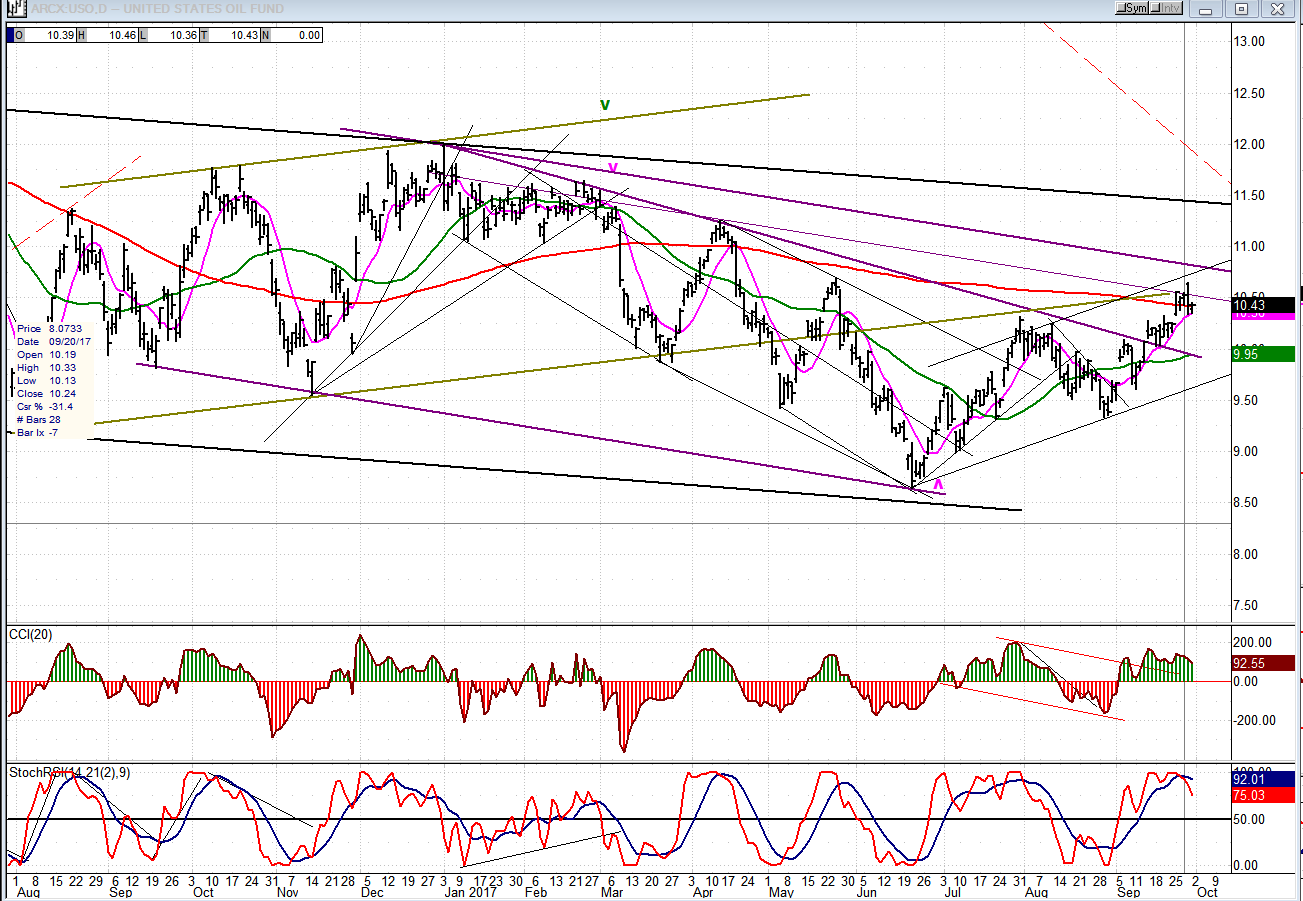Screen dimensions: 1303x901
Task: Maximize the USO chart window
Action: 1241,9
